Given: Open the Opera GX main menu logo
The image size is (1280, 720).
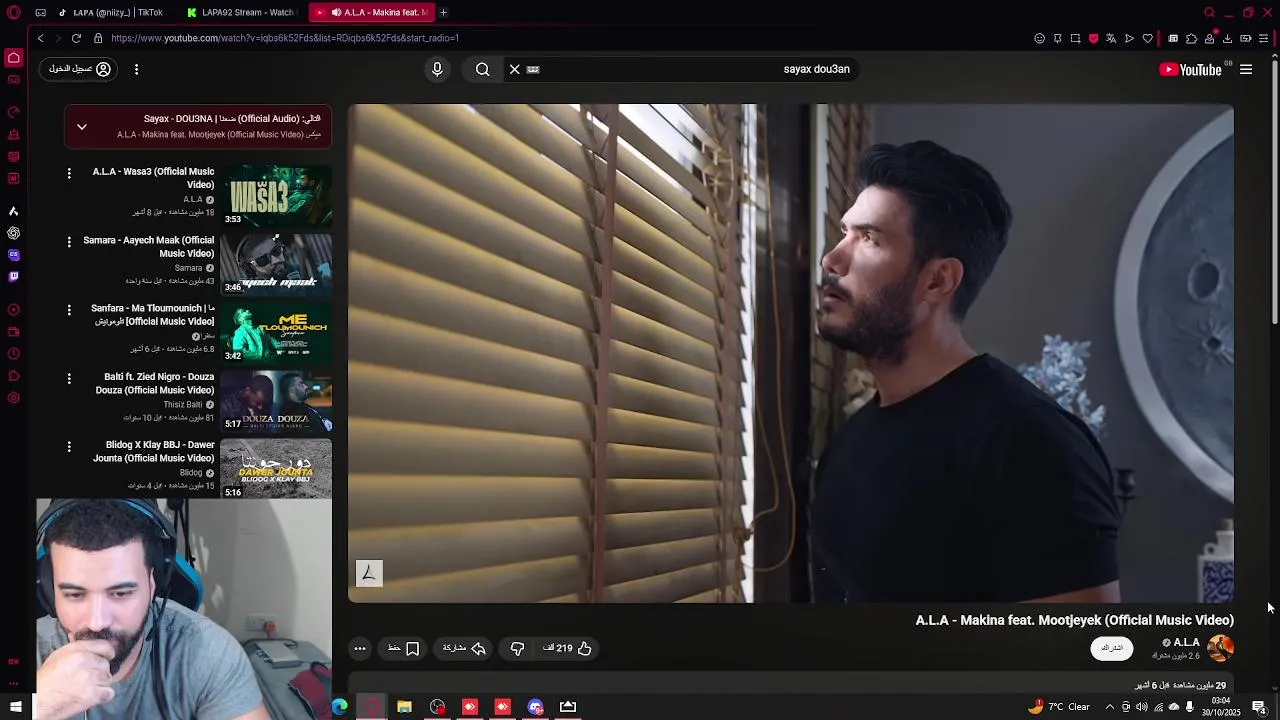Looking at the screenshot, I should 14,13.
